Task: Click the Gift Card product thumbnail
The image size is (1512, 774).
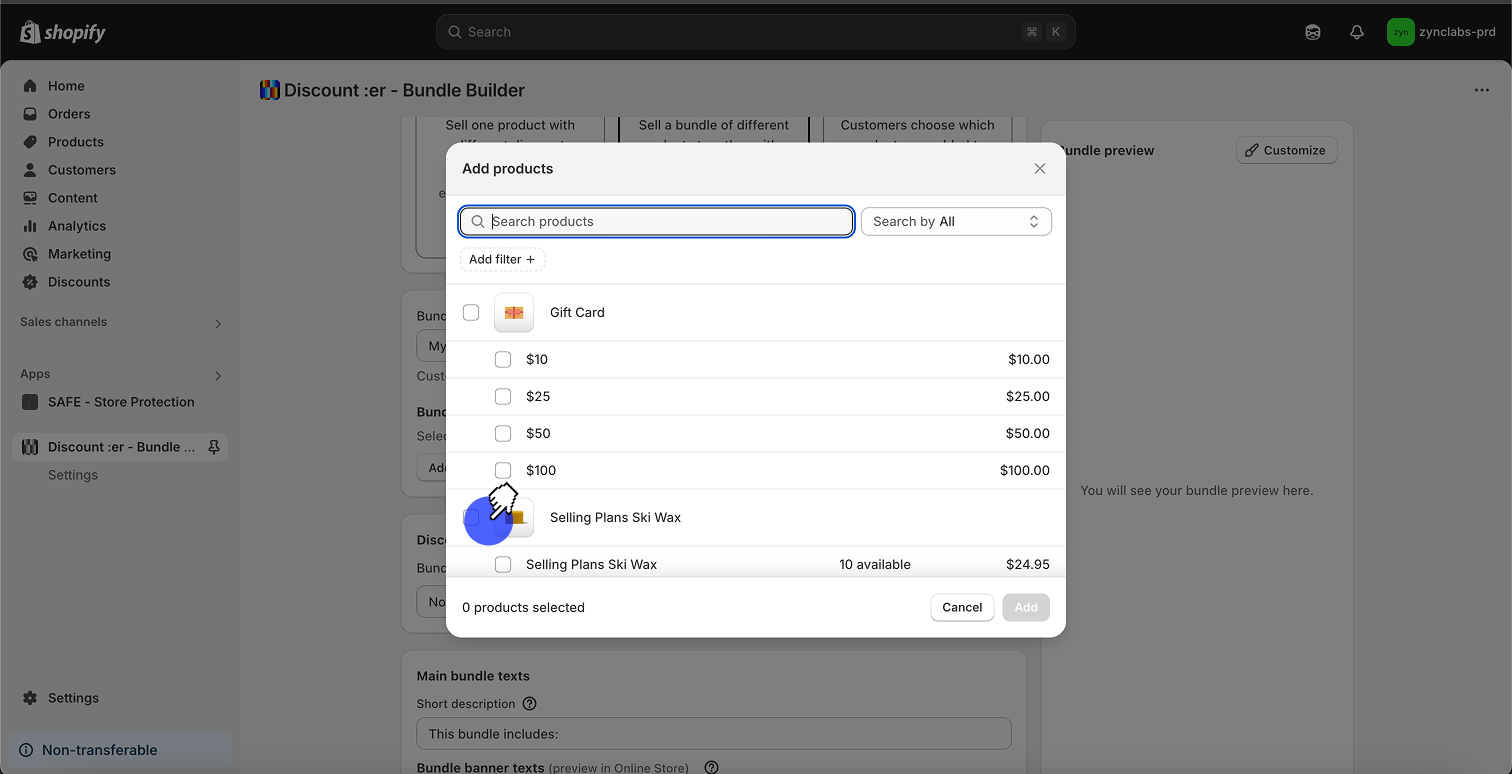Action: click(514, 313)
